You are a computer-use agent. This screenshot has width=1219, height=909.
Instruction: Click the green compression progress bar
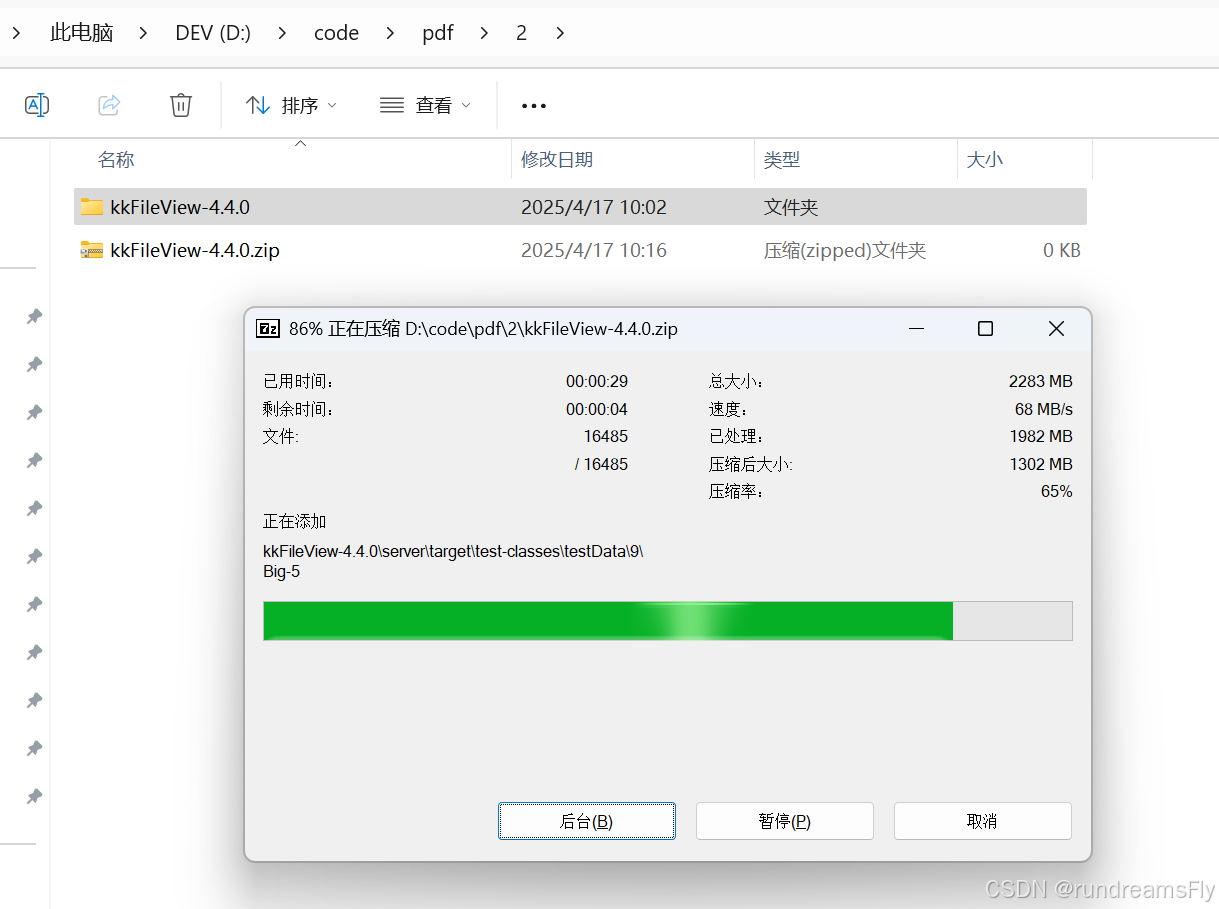(668, 621)
